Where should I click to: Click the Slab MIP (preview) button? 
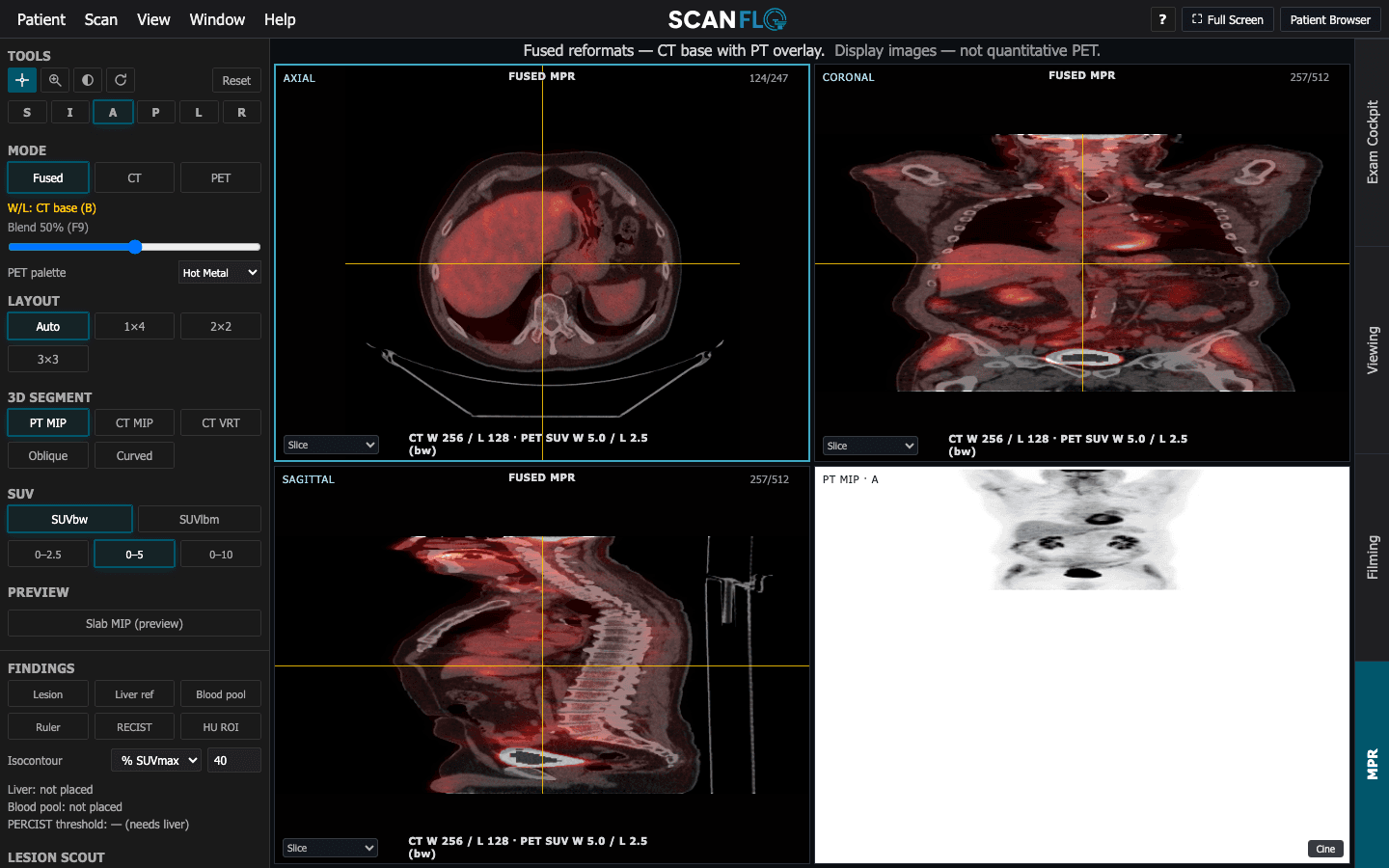134,624
